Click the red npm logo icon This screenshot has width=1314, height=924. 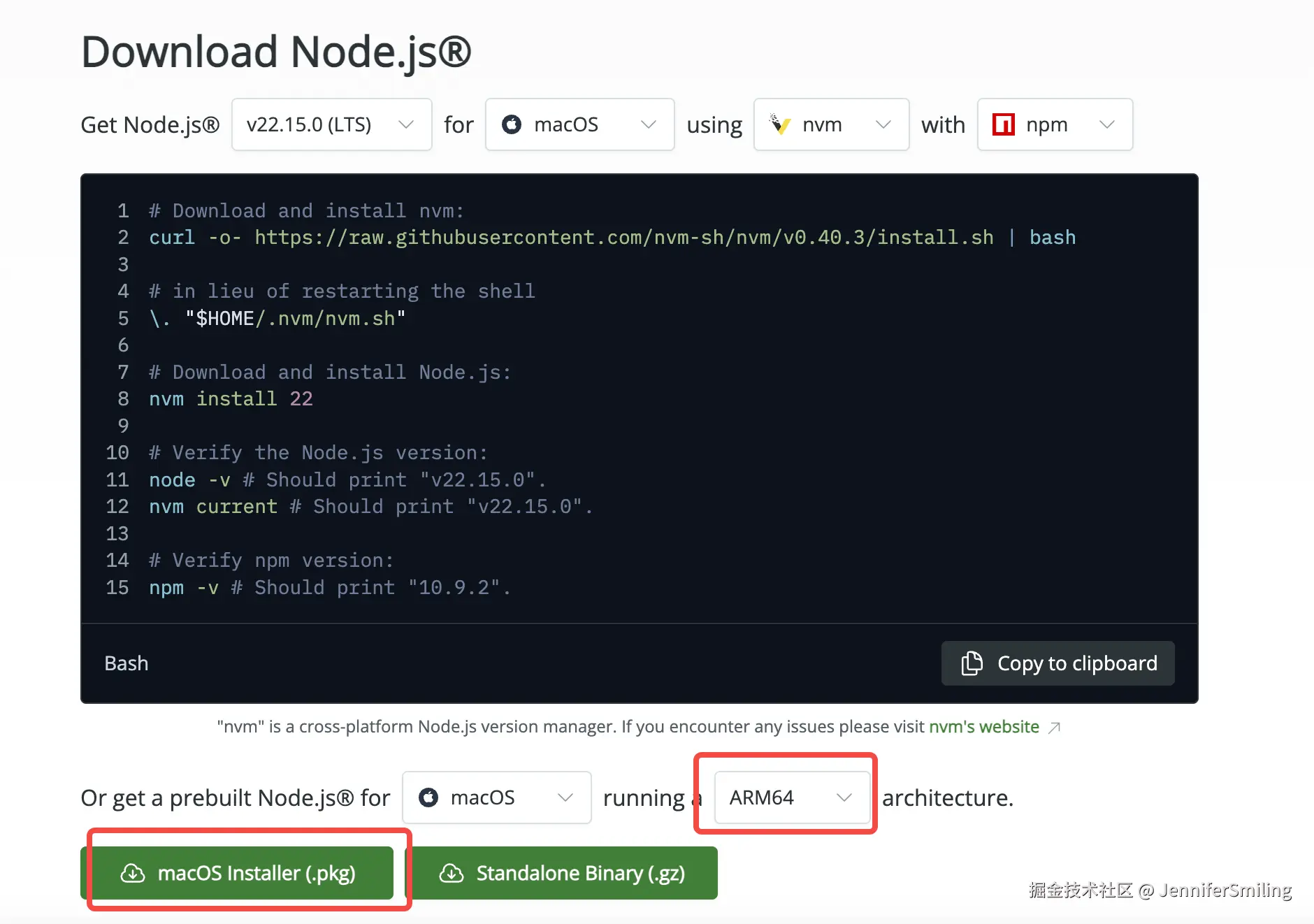(x=1004, y=124)
